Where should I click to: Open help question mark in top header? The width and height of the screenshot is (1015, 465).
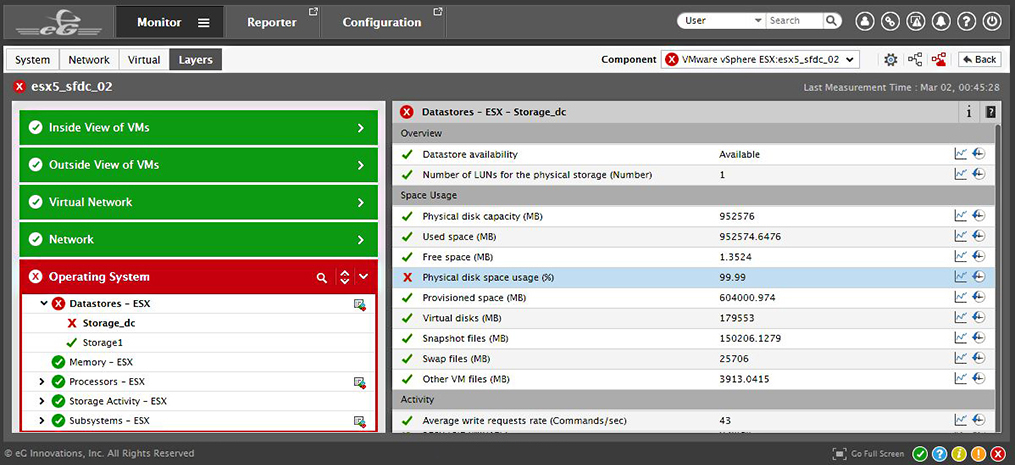point(966,21)
